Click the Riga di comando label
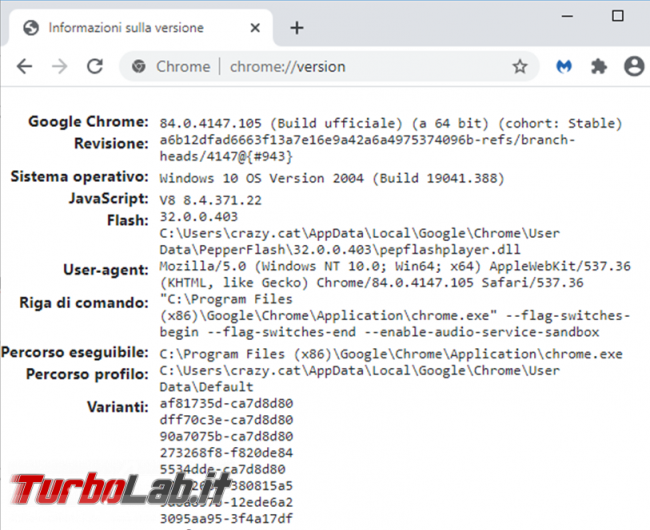Image resolution: width=650 pixels, height=530 pixels. 84,303
